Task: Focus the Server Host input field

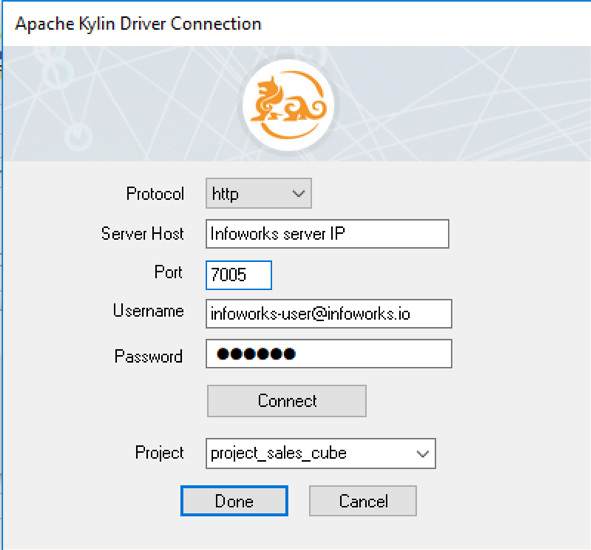Action: (x=327, y=234)
